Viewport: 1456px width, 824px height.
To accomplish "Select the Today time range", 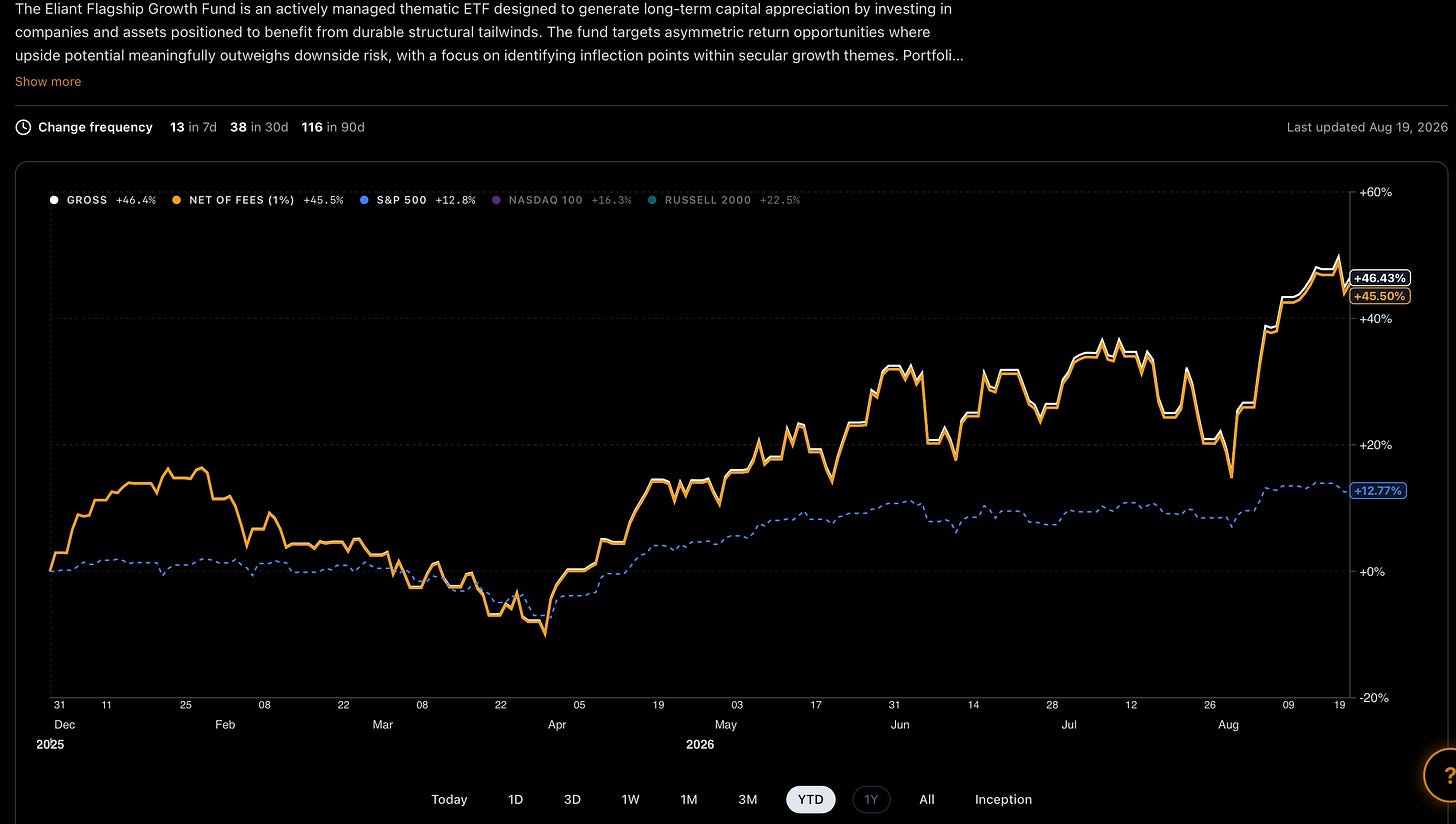I will [449, 800].
